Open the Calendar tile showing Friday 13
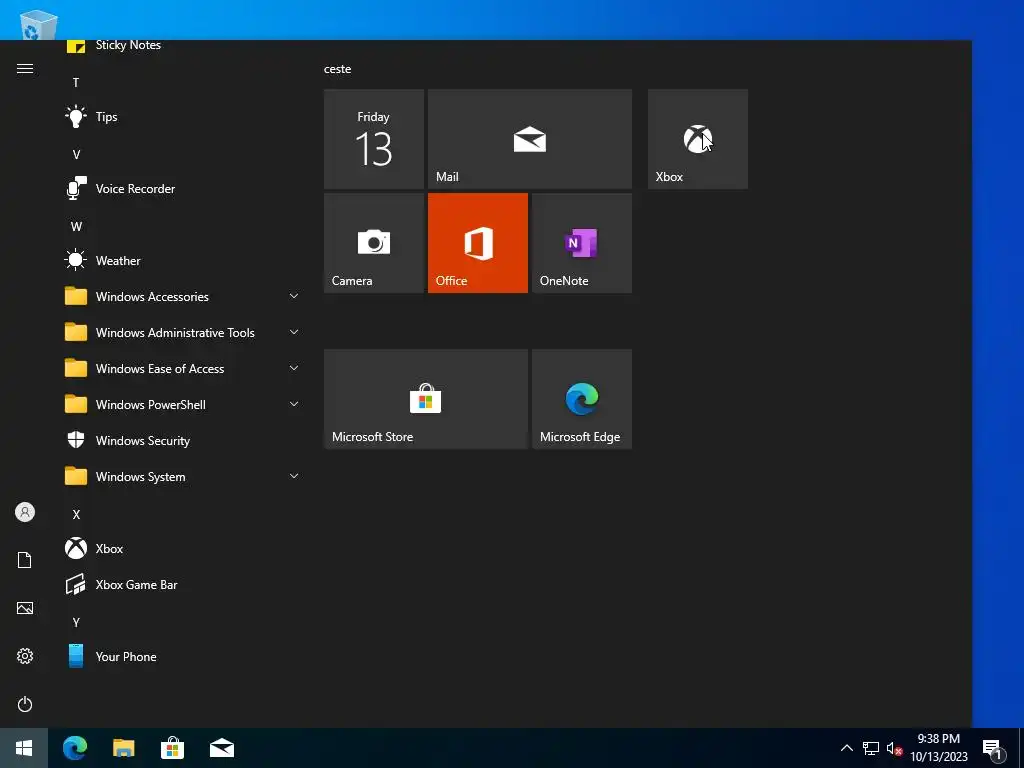Viewport: 1024px width, 768px height. 374,139
